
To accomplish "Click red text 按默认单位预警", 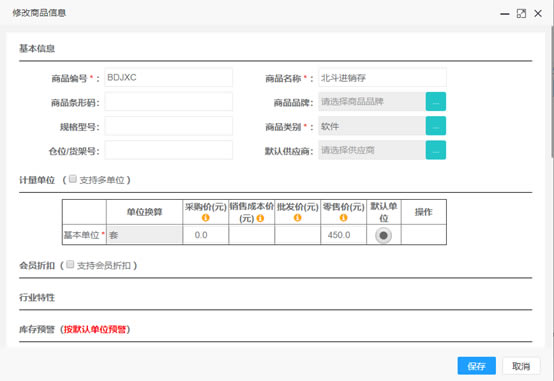I will tap(95, 329).
